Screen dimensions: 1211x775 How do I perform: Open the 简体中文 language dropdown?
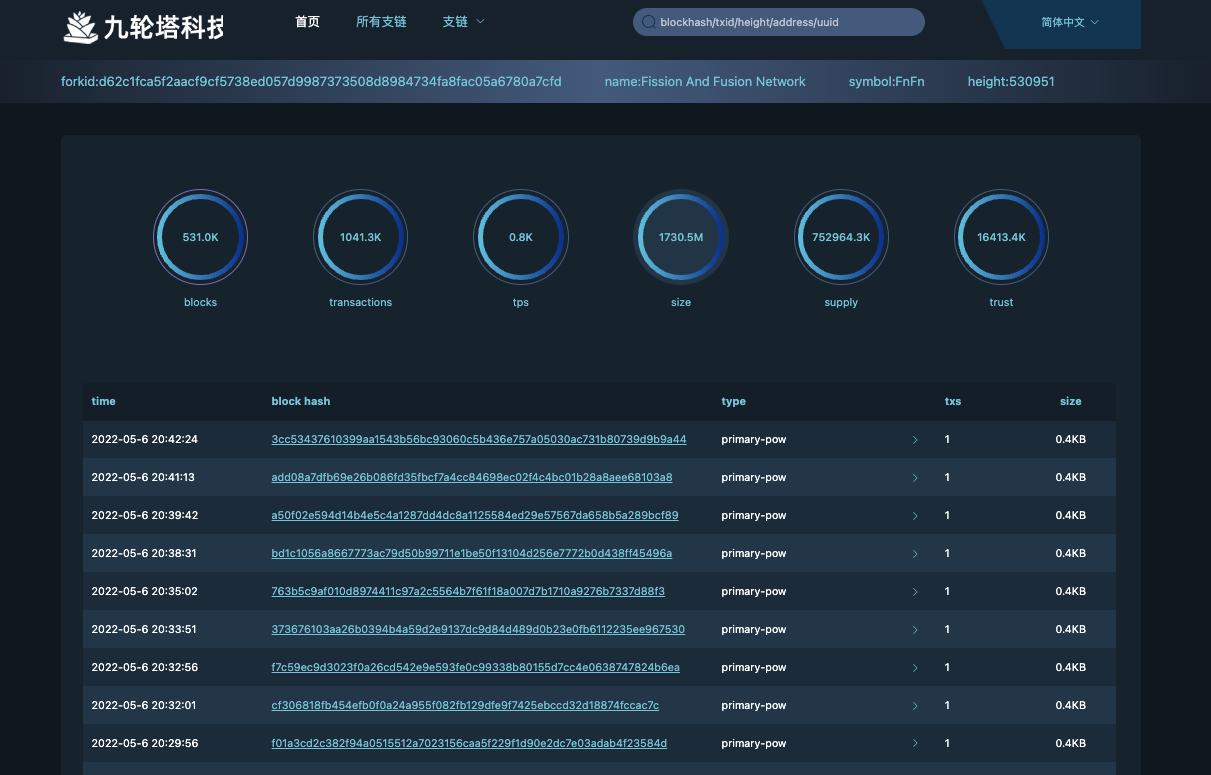click(1069, 22)
